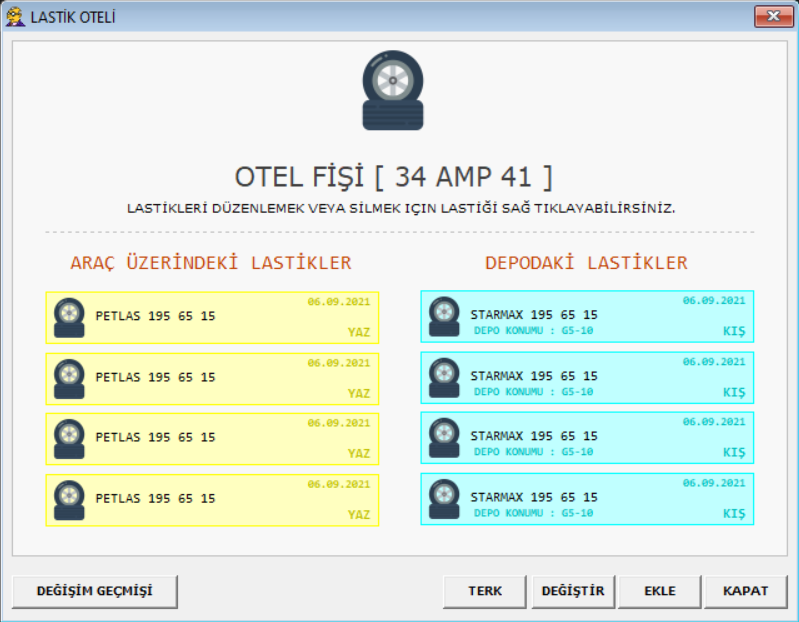Select tire icon of second STARMAX card

coord(444,377)
